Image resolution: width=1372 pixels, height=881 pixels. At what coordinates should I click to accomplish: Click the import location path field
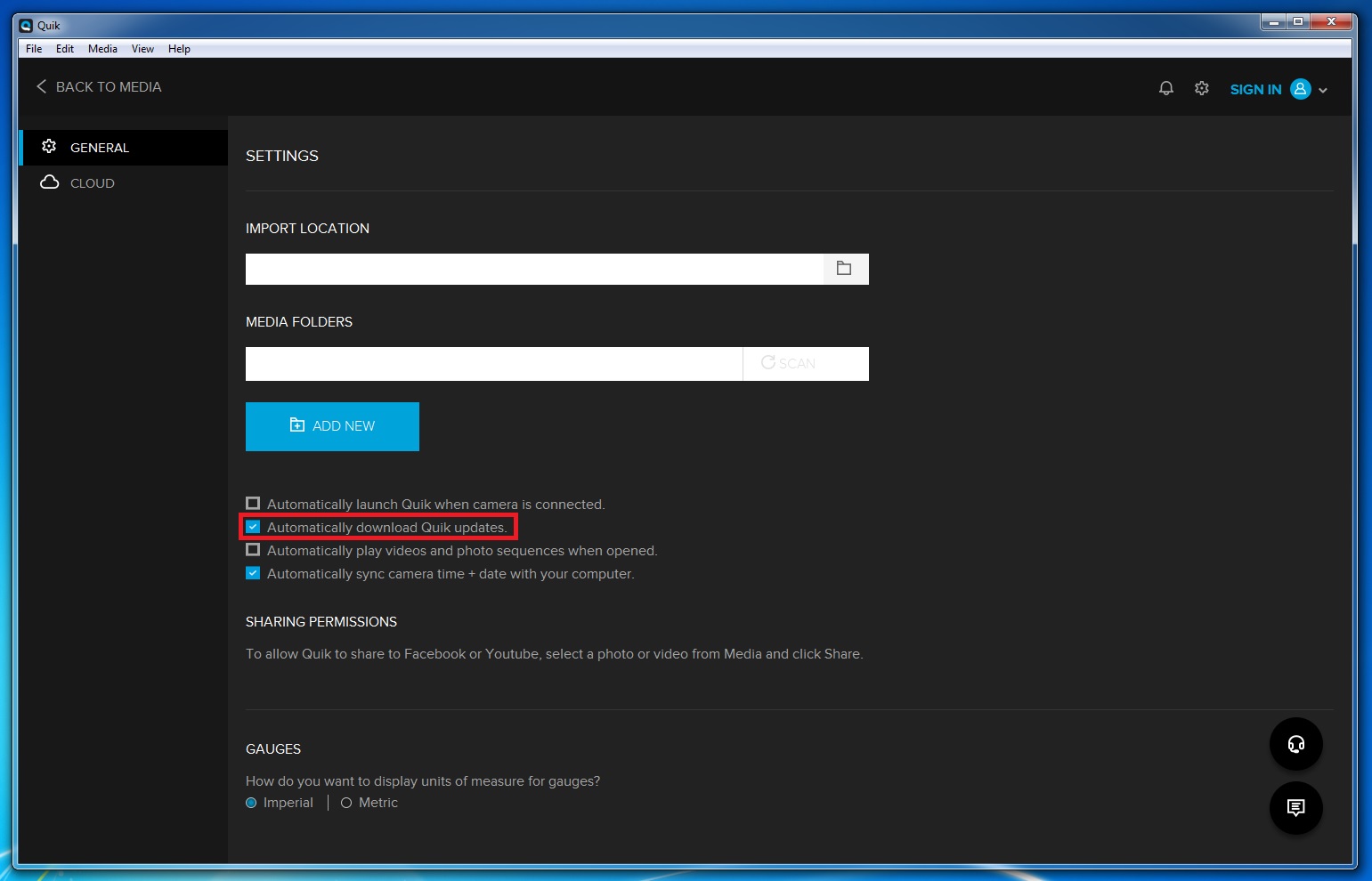tap(534, 269)
